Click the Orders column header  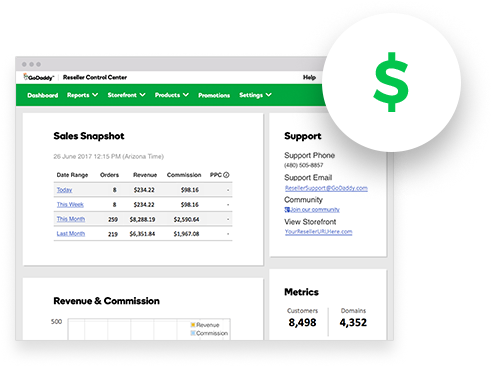109,175
